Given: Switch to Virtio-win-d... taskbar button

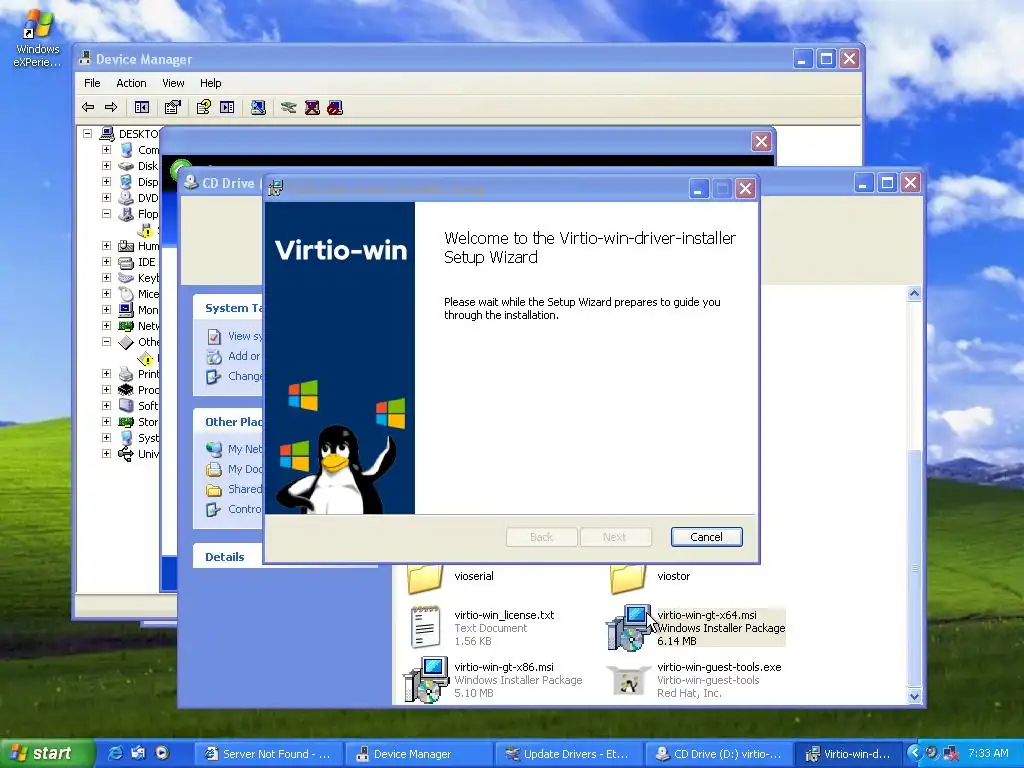Looking at the screenshot, I should [x=849, y=754].
